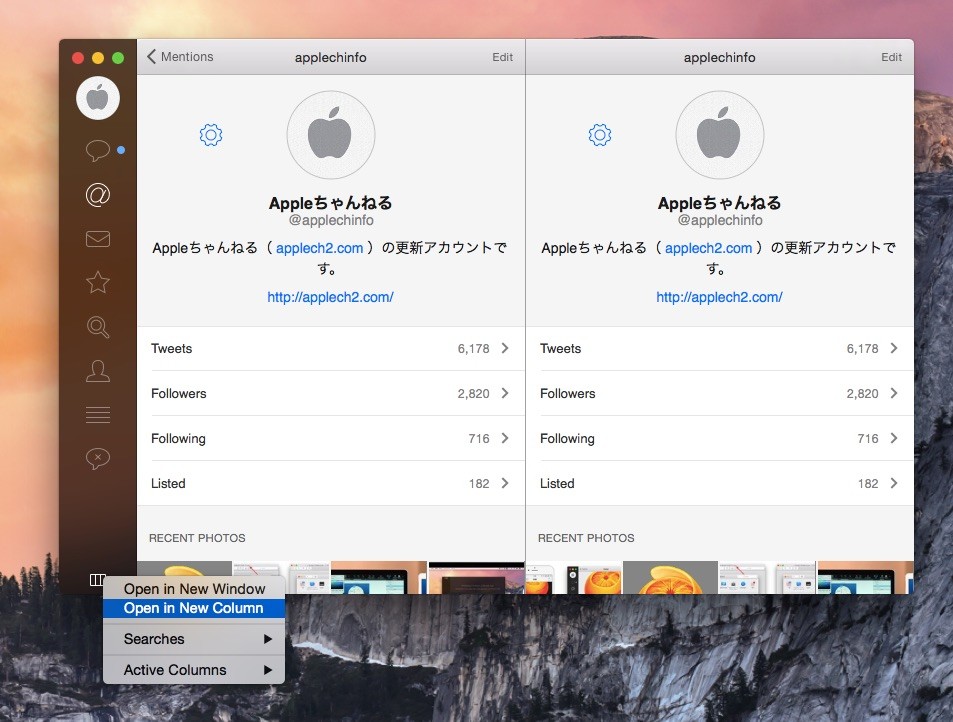This screenshot has height=722, width=953.
Task: Click the columns icon at sidebar bottom
Action: 97,580
